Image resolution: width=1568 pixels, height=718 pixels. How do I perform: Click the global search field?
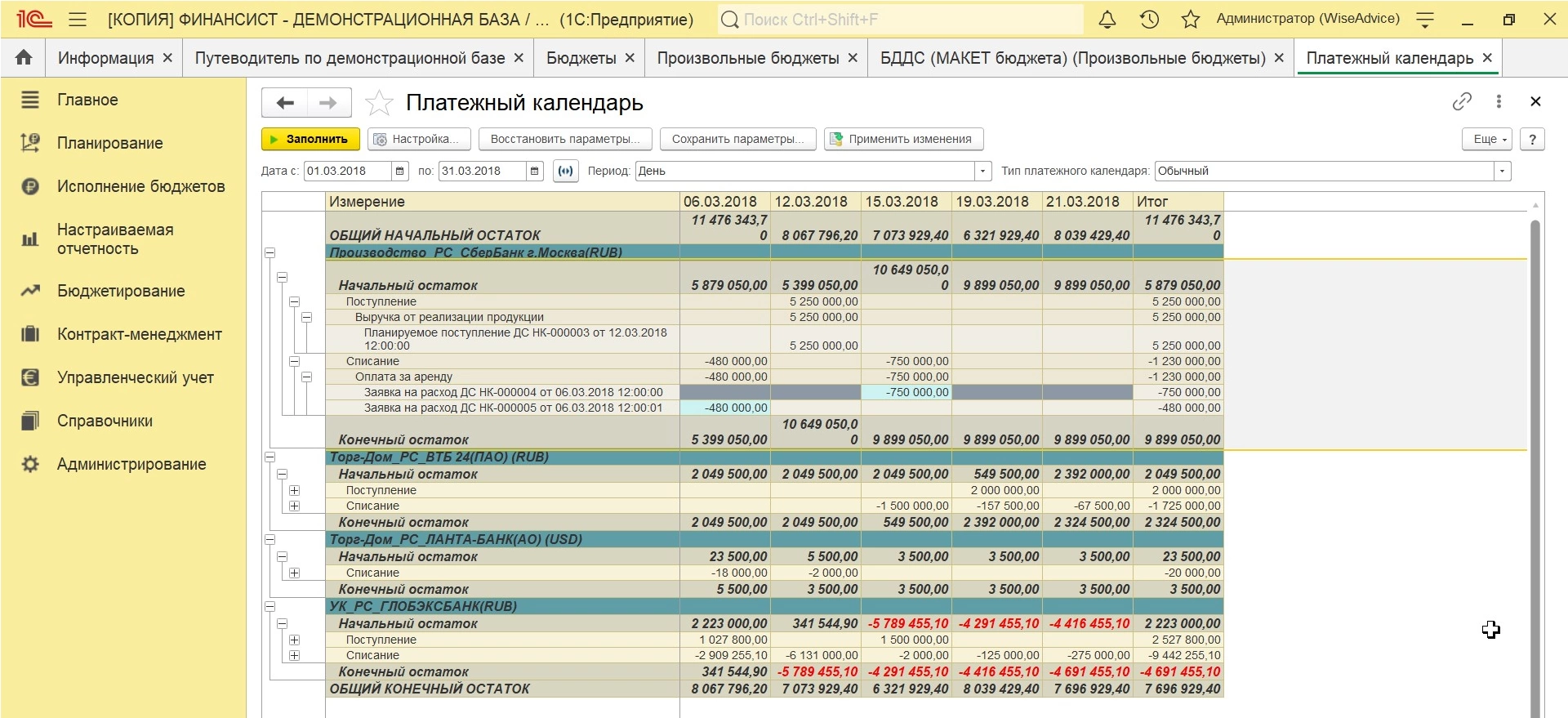coord(898,20)
